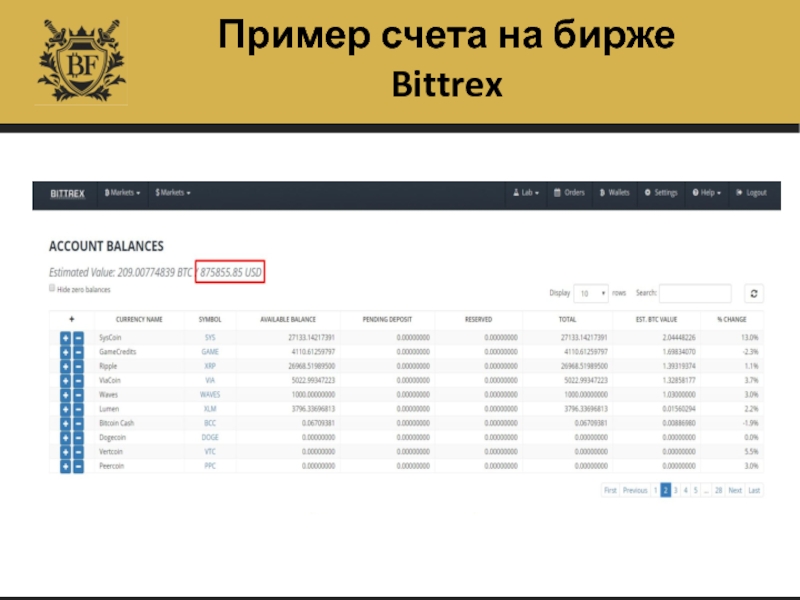Go to the Previous page of balances
This screenshot has height=600, width=800.
[635, 490]
